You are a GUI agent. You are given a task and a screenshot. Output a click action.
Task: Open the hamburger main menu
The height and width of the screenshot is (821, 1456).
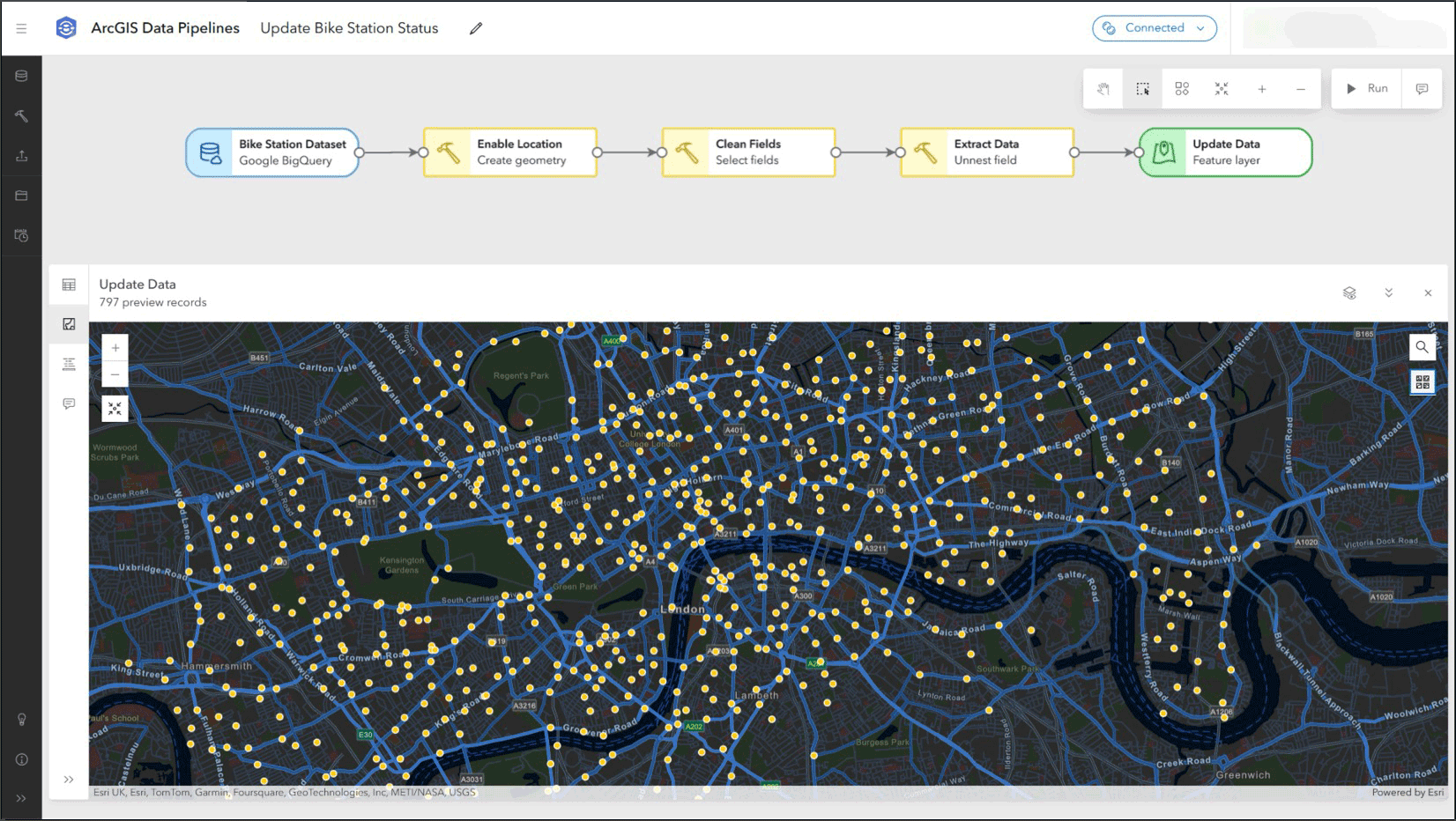click(21, 28)
